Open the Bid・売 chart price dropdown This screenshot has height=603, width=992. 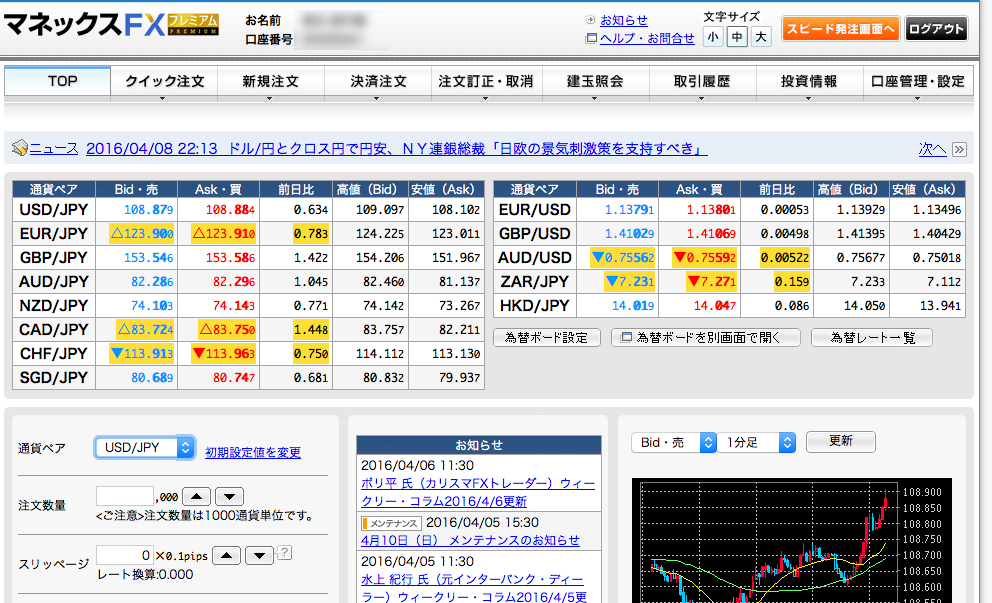(674, 442)
